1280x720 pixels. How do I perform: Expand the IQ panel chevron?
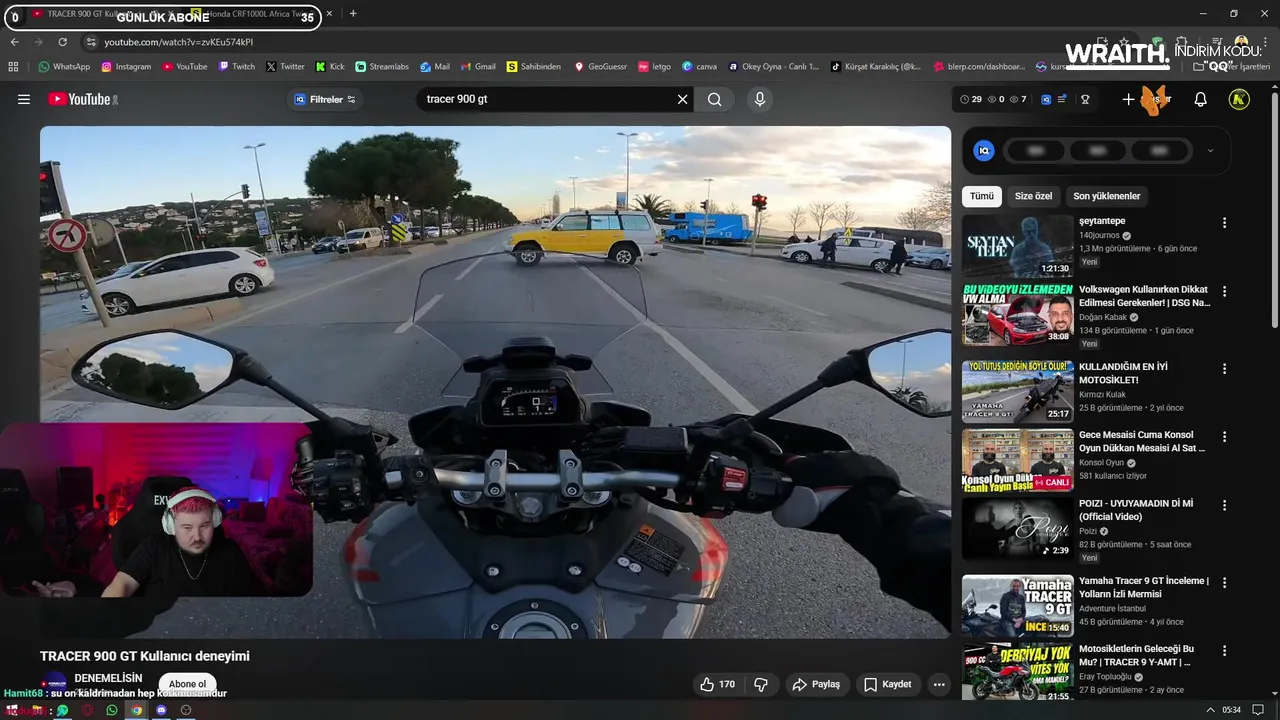tap(1210, 151)
